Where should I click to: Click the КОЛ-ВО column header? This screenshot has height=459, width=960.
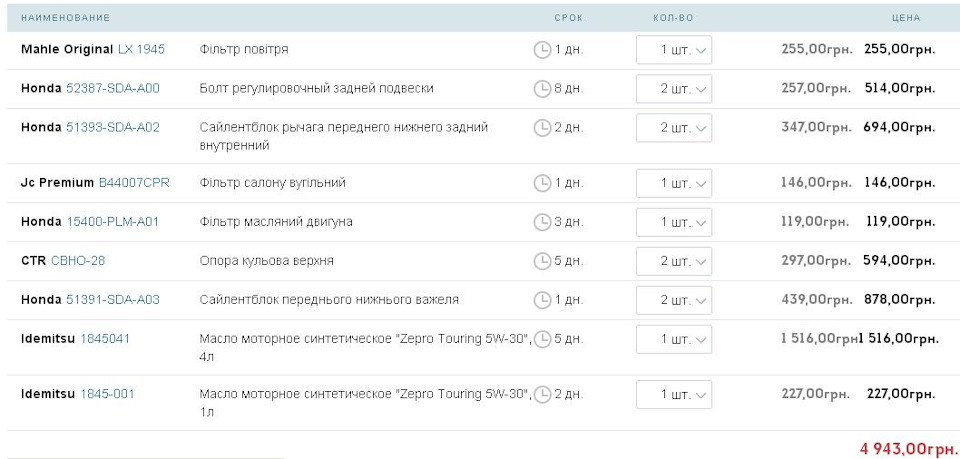(x=673, y=18)
